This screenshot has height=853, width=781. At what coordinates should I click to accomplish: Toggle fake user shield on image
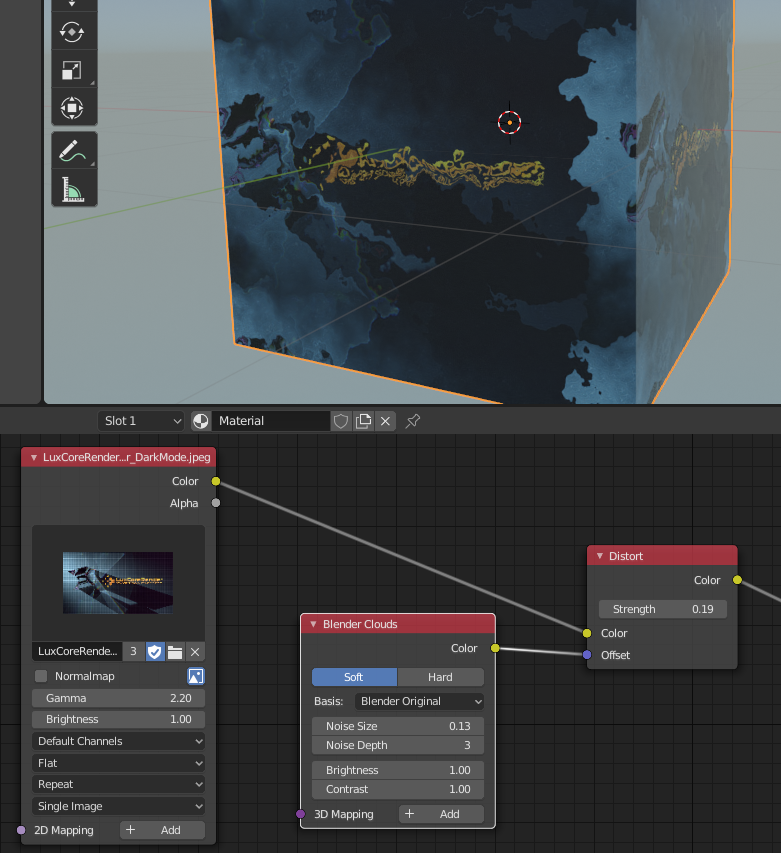click(x=155, y=652)
